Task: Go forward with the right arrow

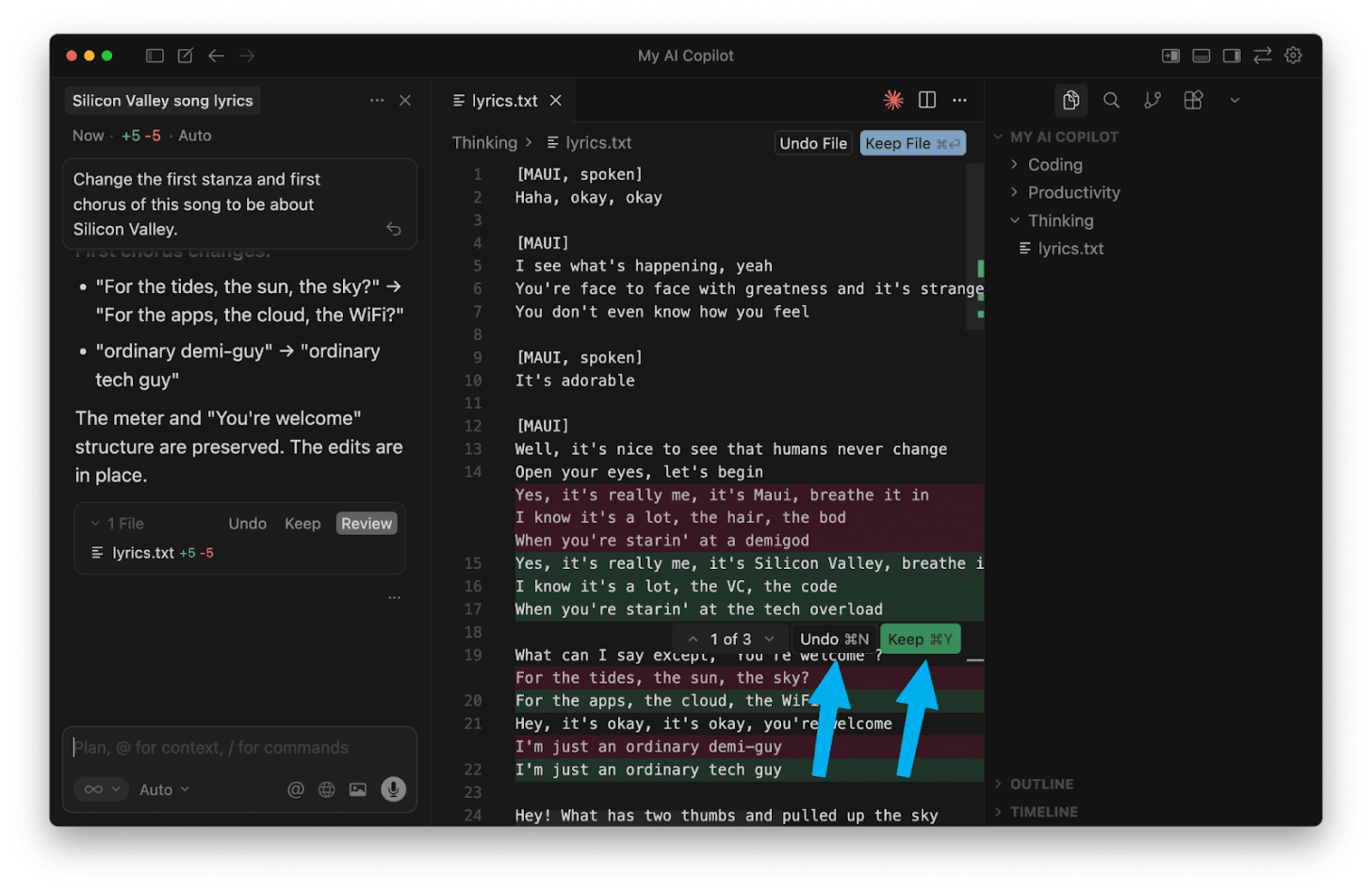Action: pyautogui.click(x=247, y=56)
